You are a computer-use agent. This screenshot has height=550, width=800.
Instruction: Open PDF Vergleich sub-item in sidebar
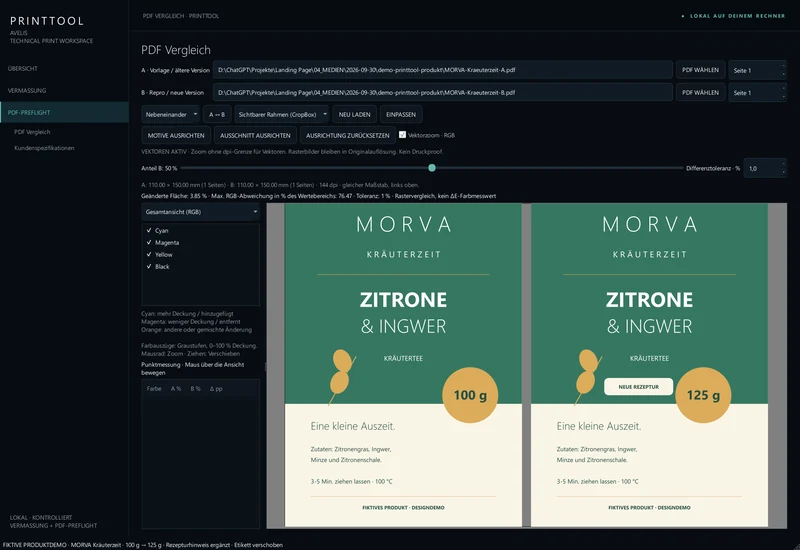point(32,132)
